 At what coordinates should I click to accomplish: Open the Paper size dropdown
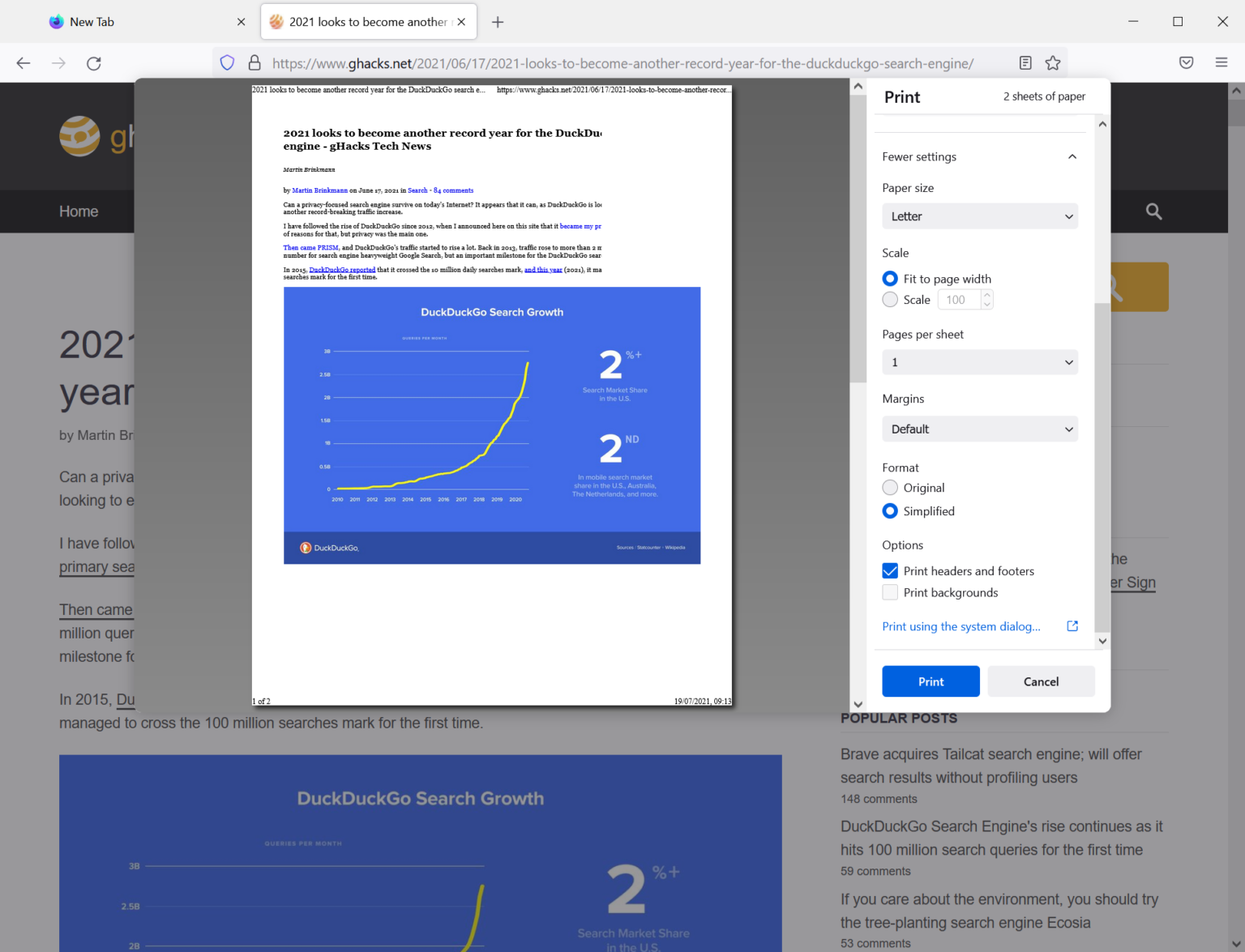click(x=980, y=216)
